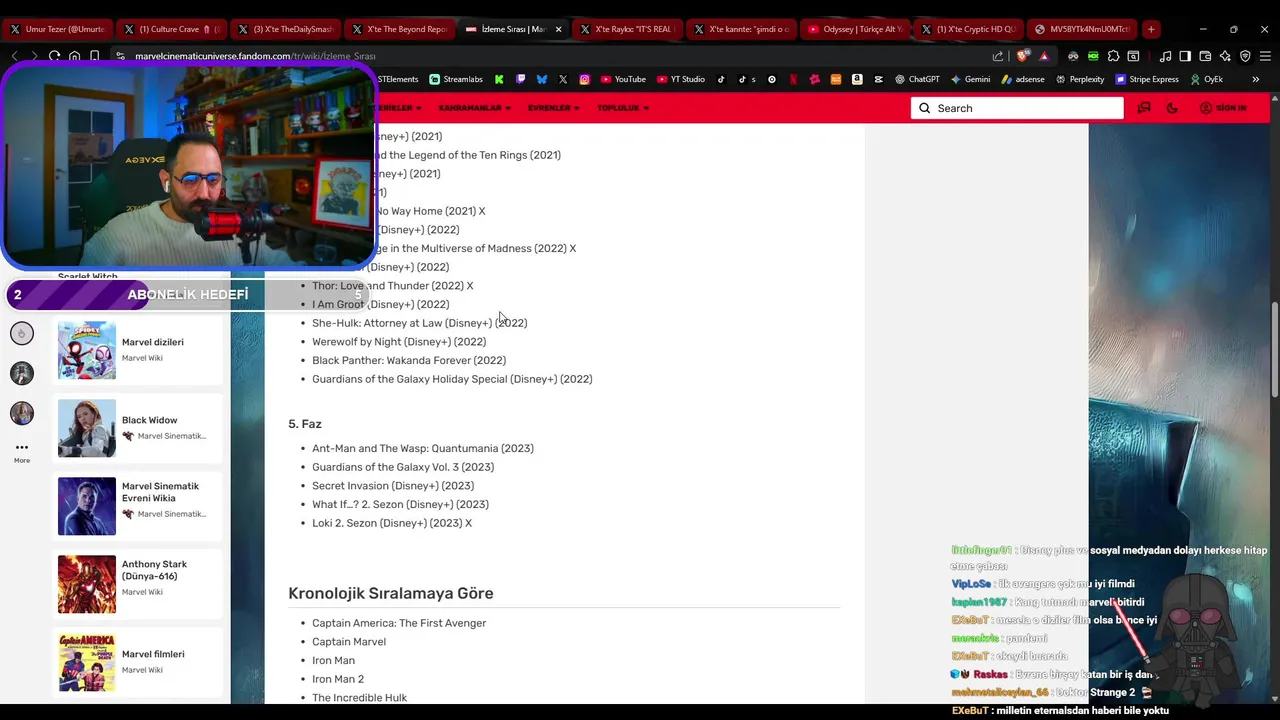Open the adsense bookmark
The height and width of the screenshot is (720, 1280).
1022,79
